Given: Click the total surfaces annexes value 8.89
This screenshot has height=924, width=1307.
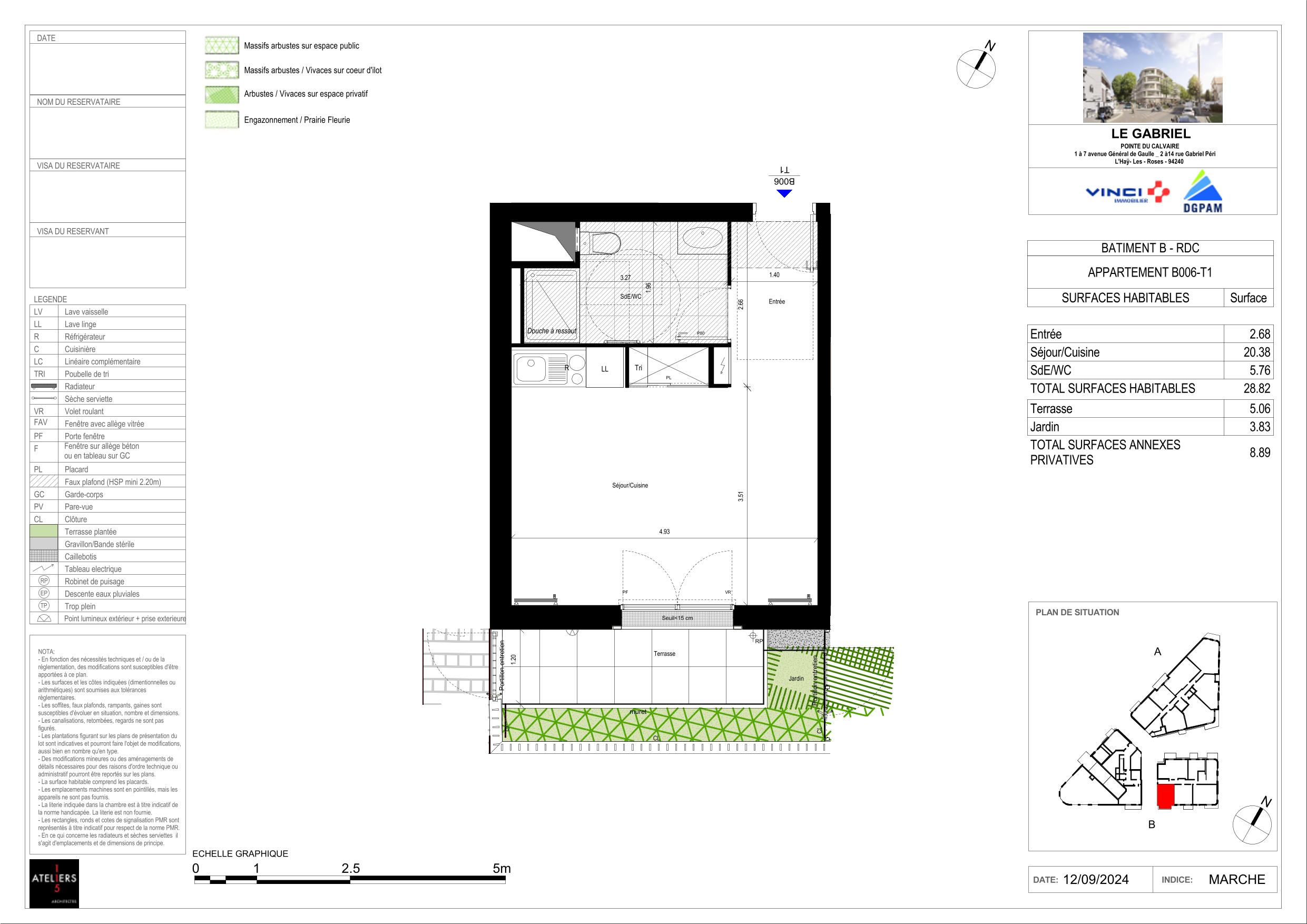Looking at the screenshot, I should [1259, 453].
